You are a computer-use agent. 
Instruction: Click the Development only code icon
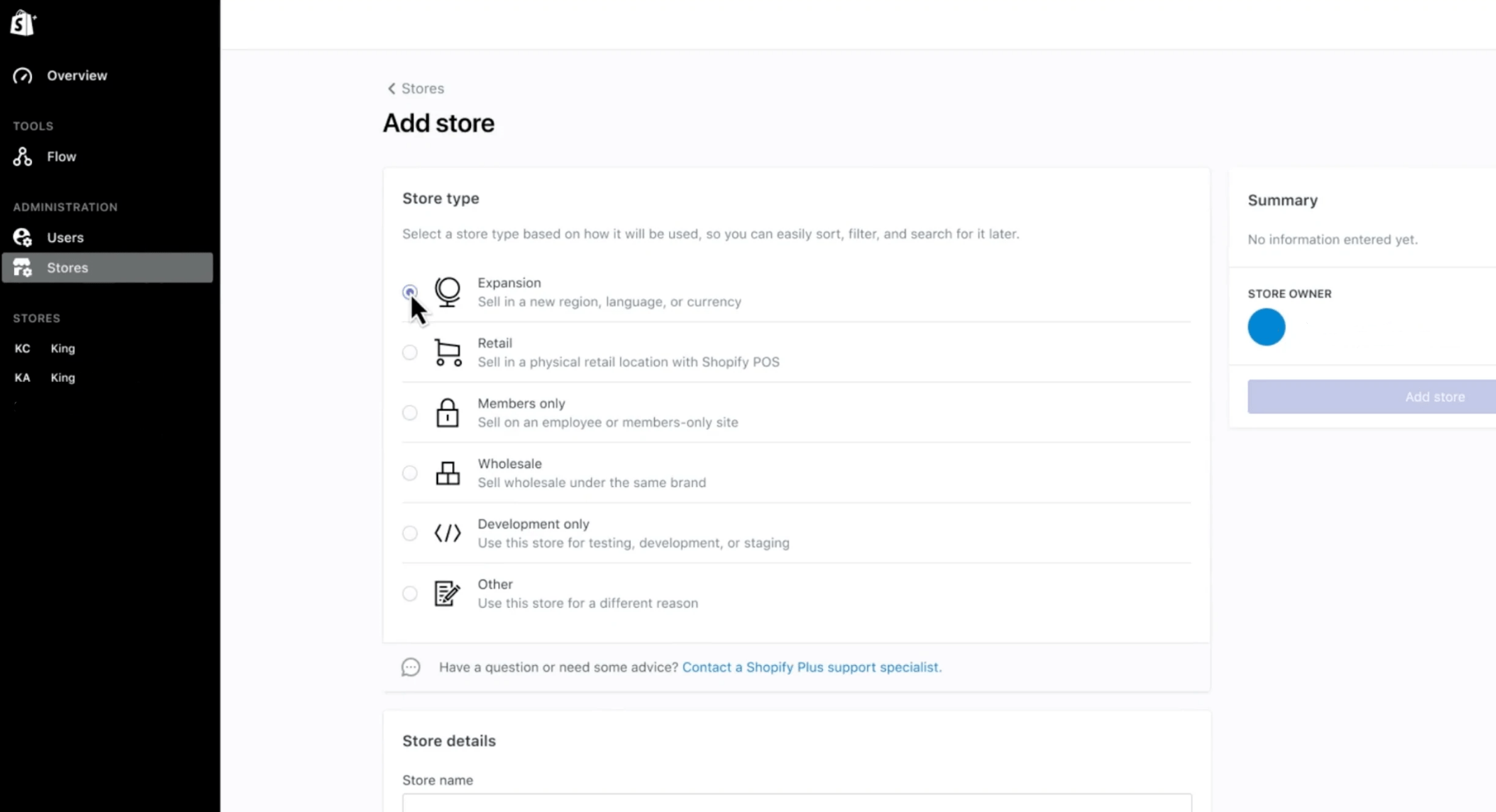(x=447, y=533)
